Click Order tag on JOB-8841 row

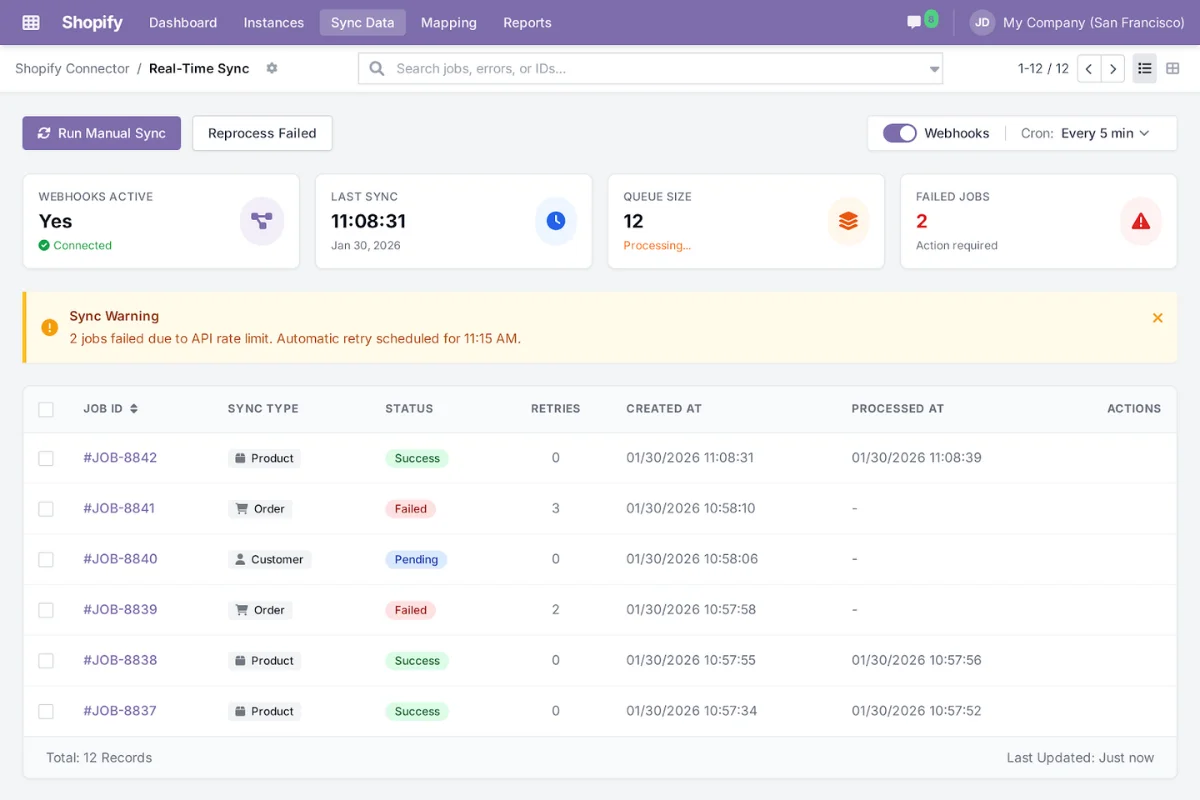click(x=260, y=509)
